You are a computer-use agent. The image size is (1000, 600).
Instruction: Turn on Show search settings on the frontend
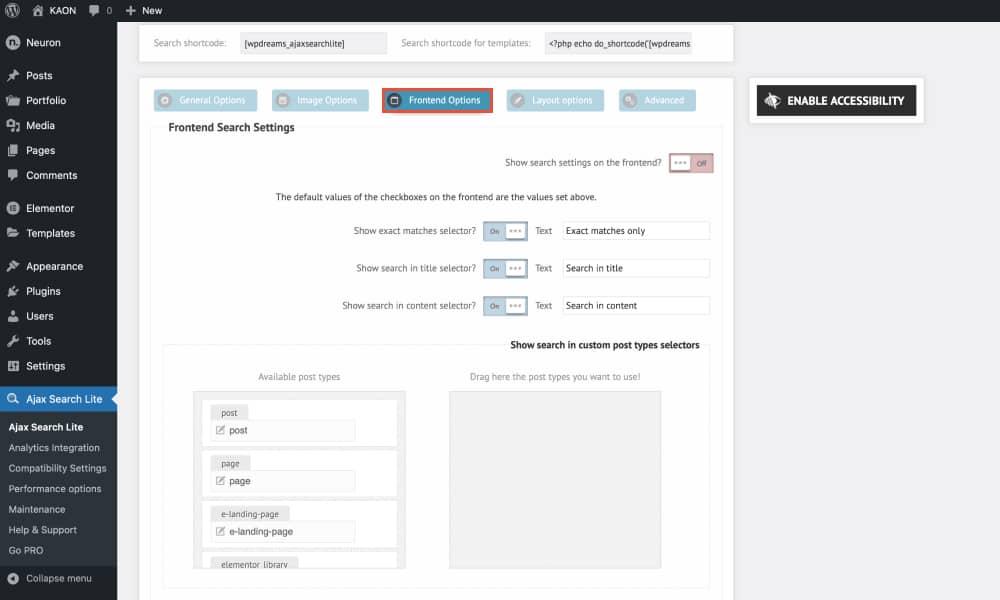[x=691, y=162]
